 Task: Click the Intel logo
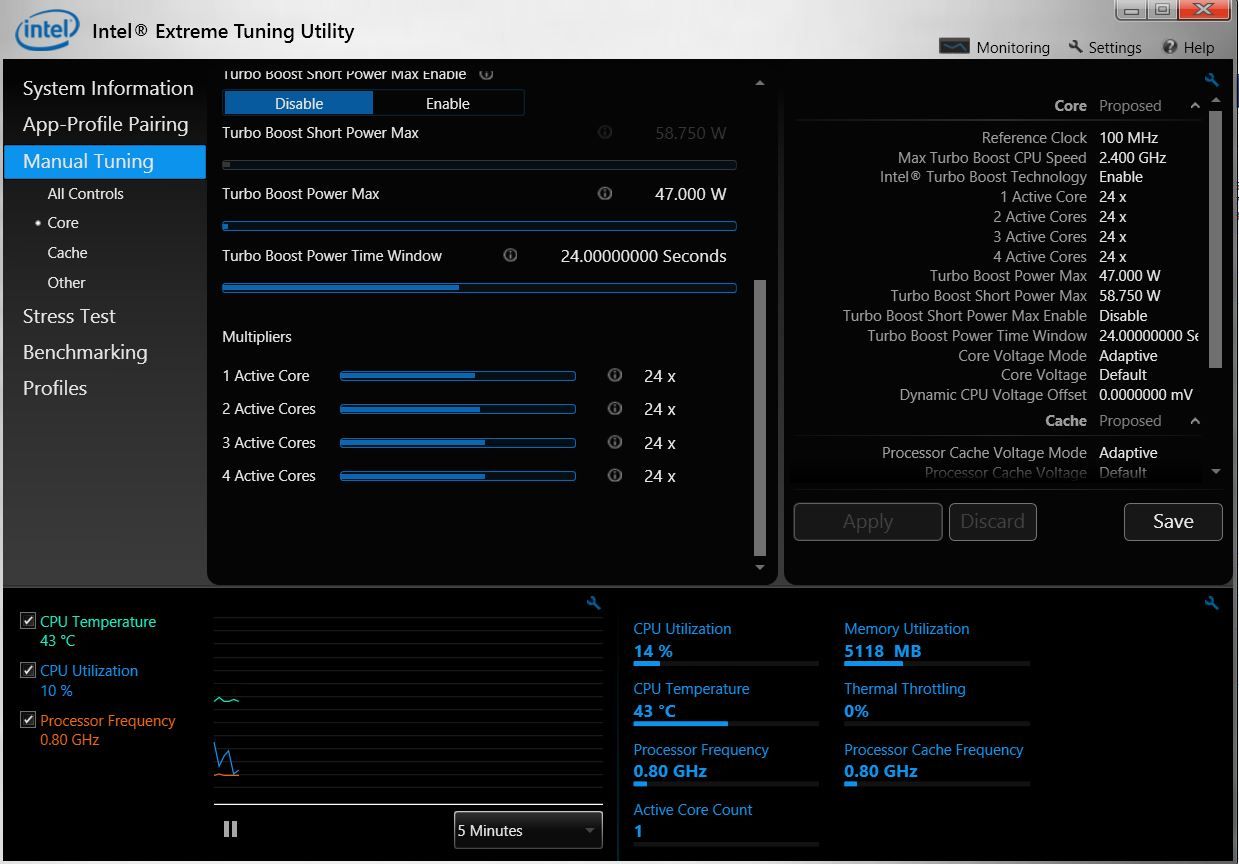tap(46, 31)
